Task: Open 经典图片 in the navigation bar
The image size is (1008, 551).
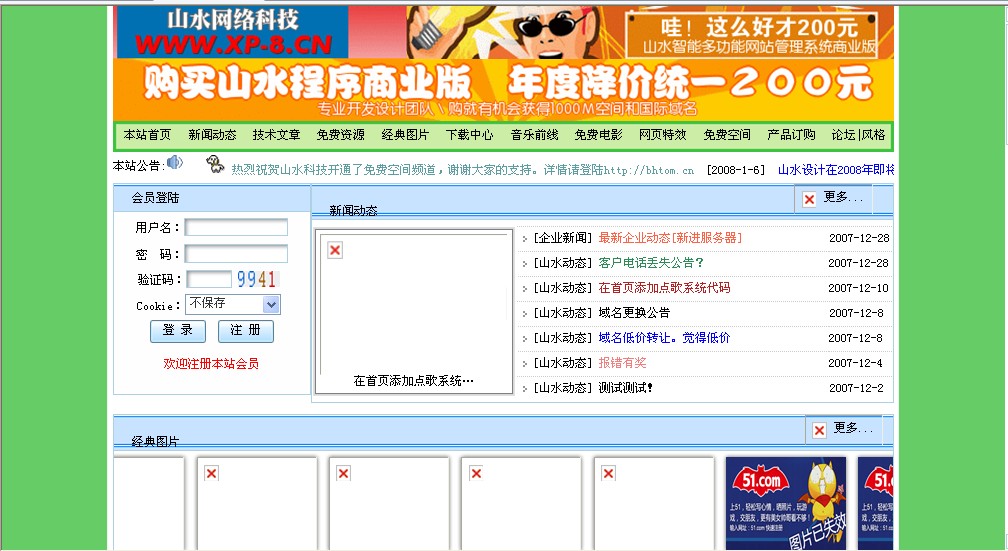Action: point(405,134)
